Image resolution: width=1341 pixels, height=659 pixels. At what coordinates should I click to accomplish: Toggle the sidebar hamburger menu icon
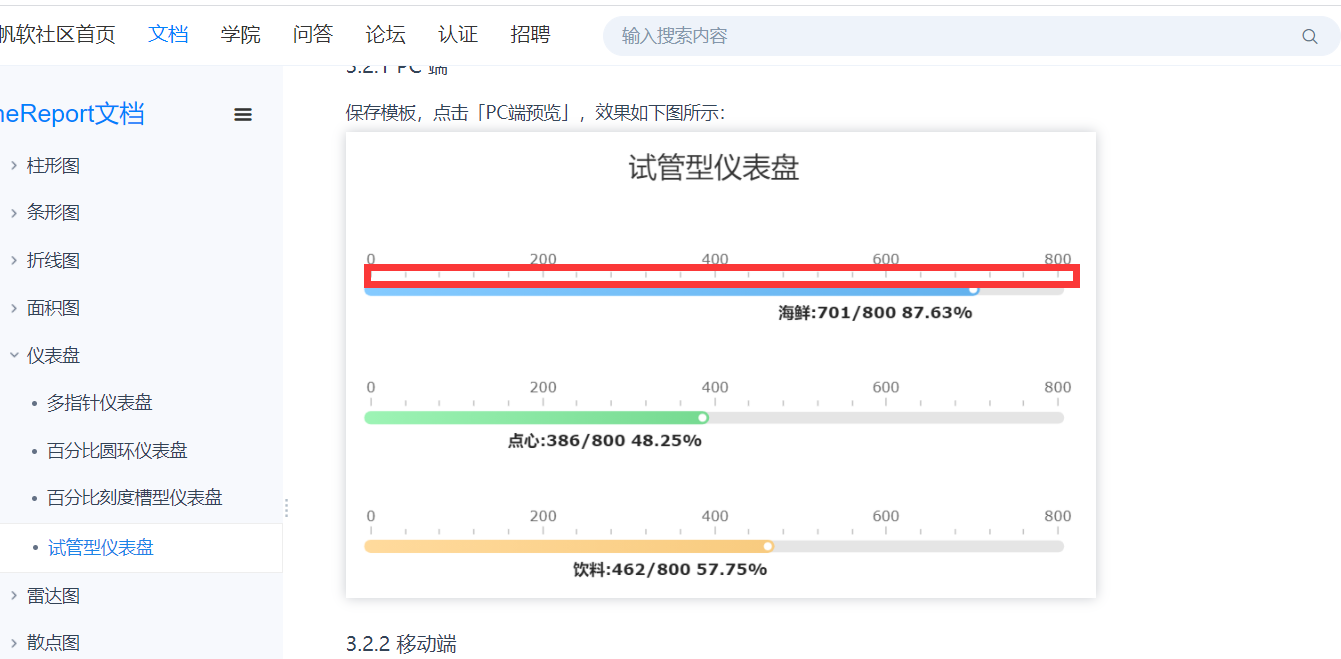click(x=243, y=115)
